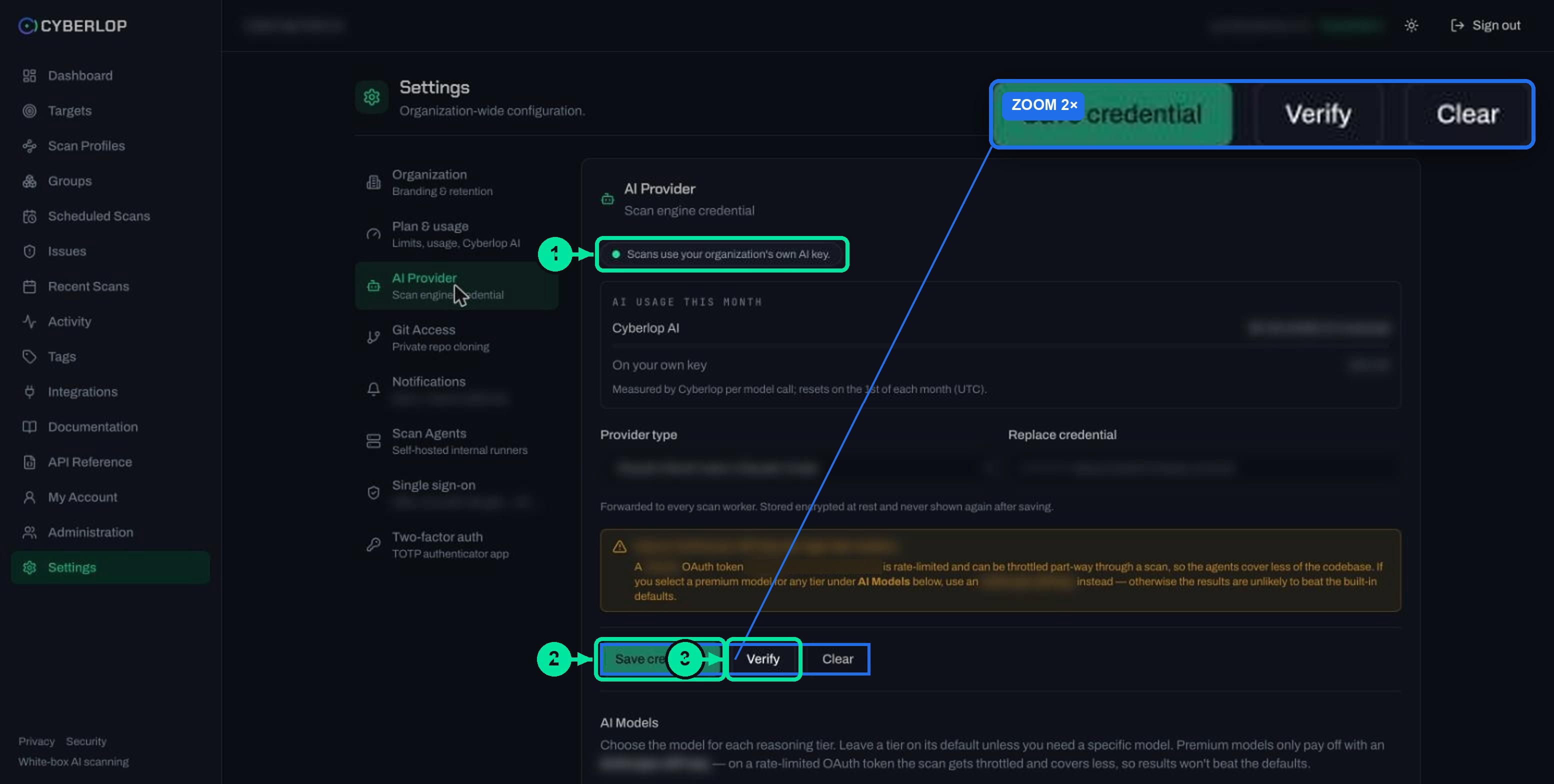Open the Privacy footer link
Screen dimensions: 1554x784
36,741
